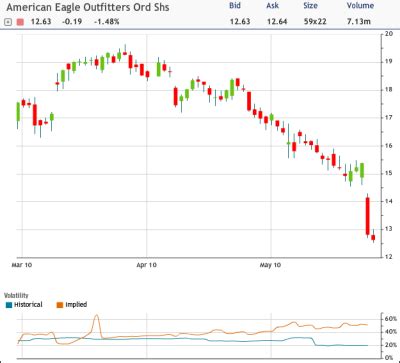
Task: Click the 40% volatility axis label
Action: (x=390, y=332)
